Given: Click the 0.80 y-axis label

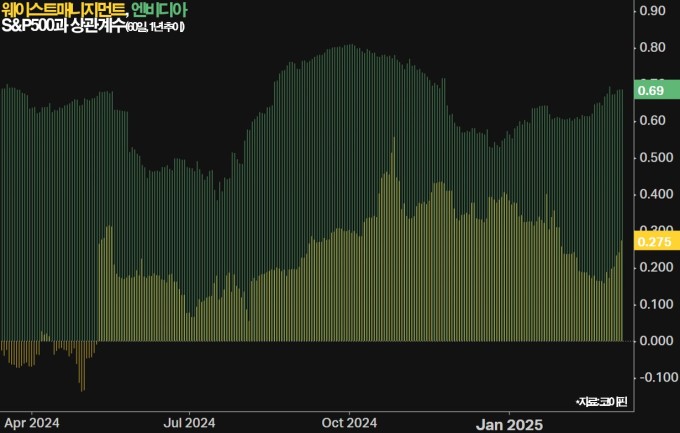Looking at the screenshot, I should point(652,48).
